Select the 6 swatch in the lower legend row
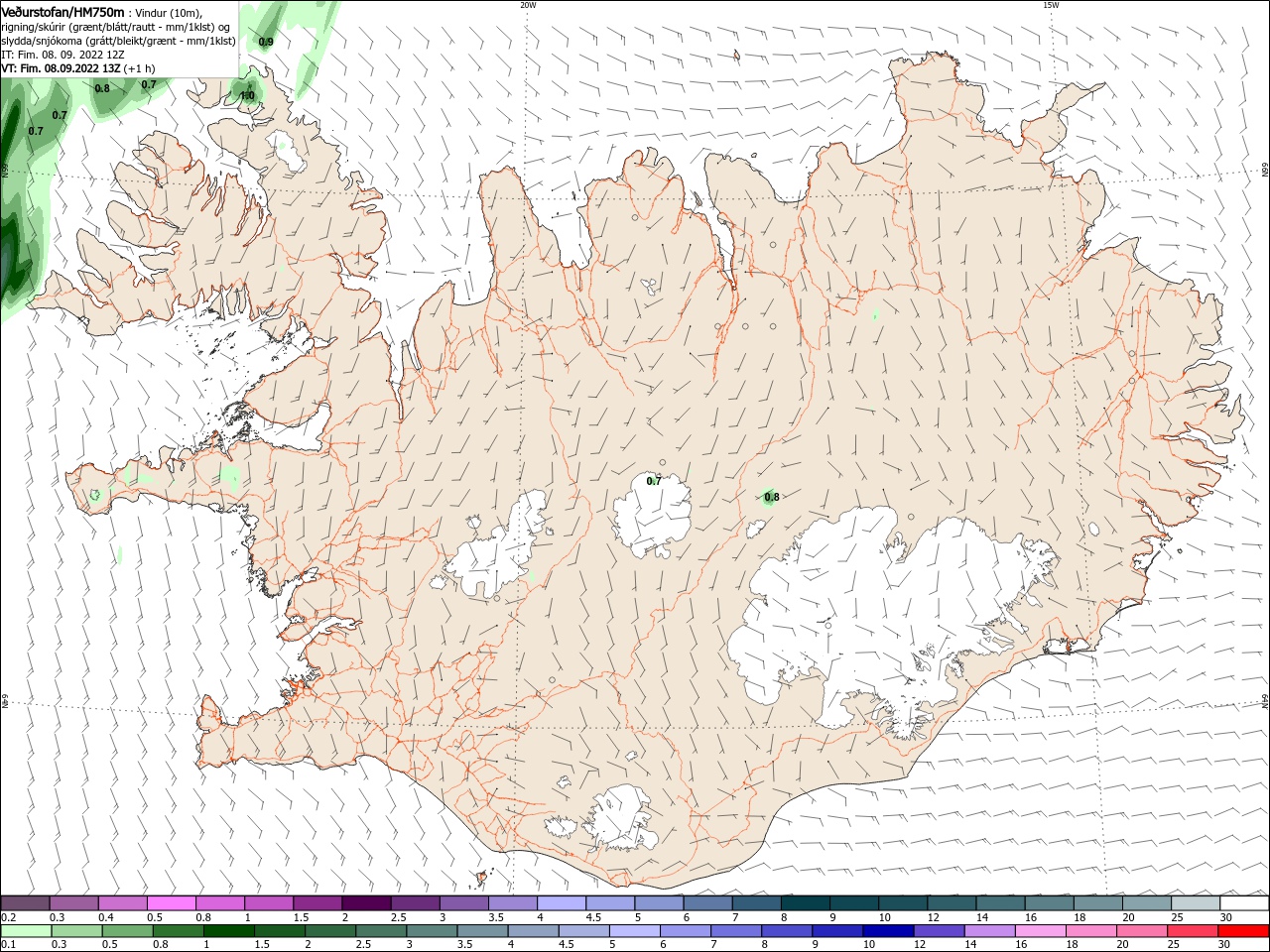The image size is (1270, 952). click(685, 931)
